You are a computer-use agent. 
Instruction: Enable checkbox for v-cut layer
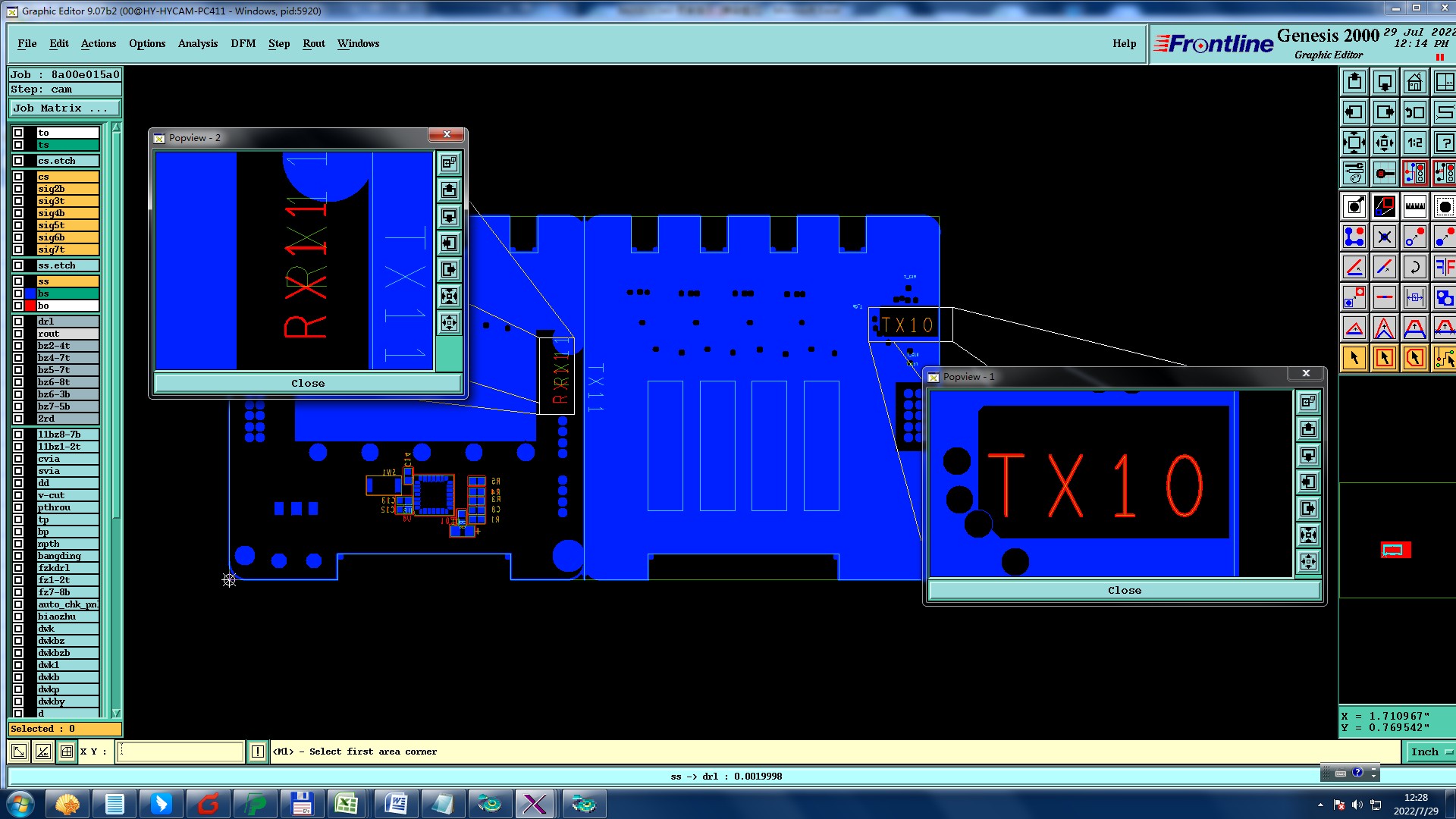[18, 495]
